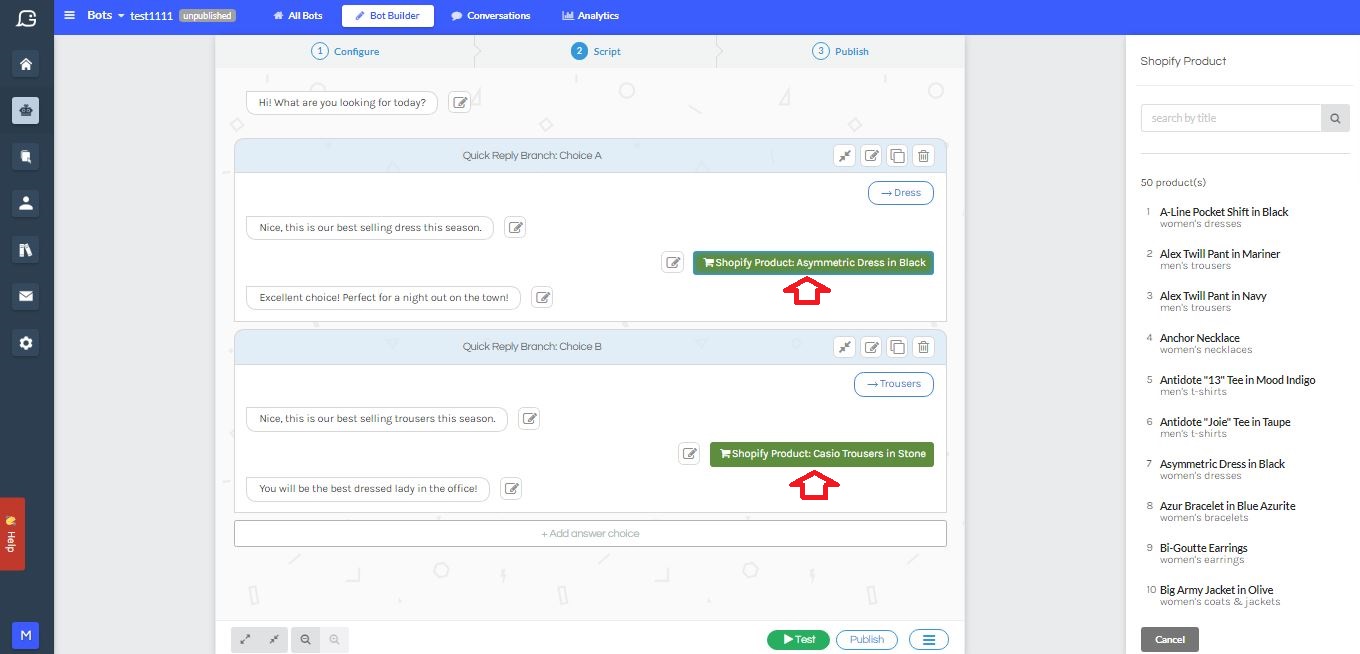The width and height of the screenshot is (1360, 654).
Task: Duplicate the Choice A branch
Action: coord(897,155)
